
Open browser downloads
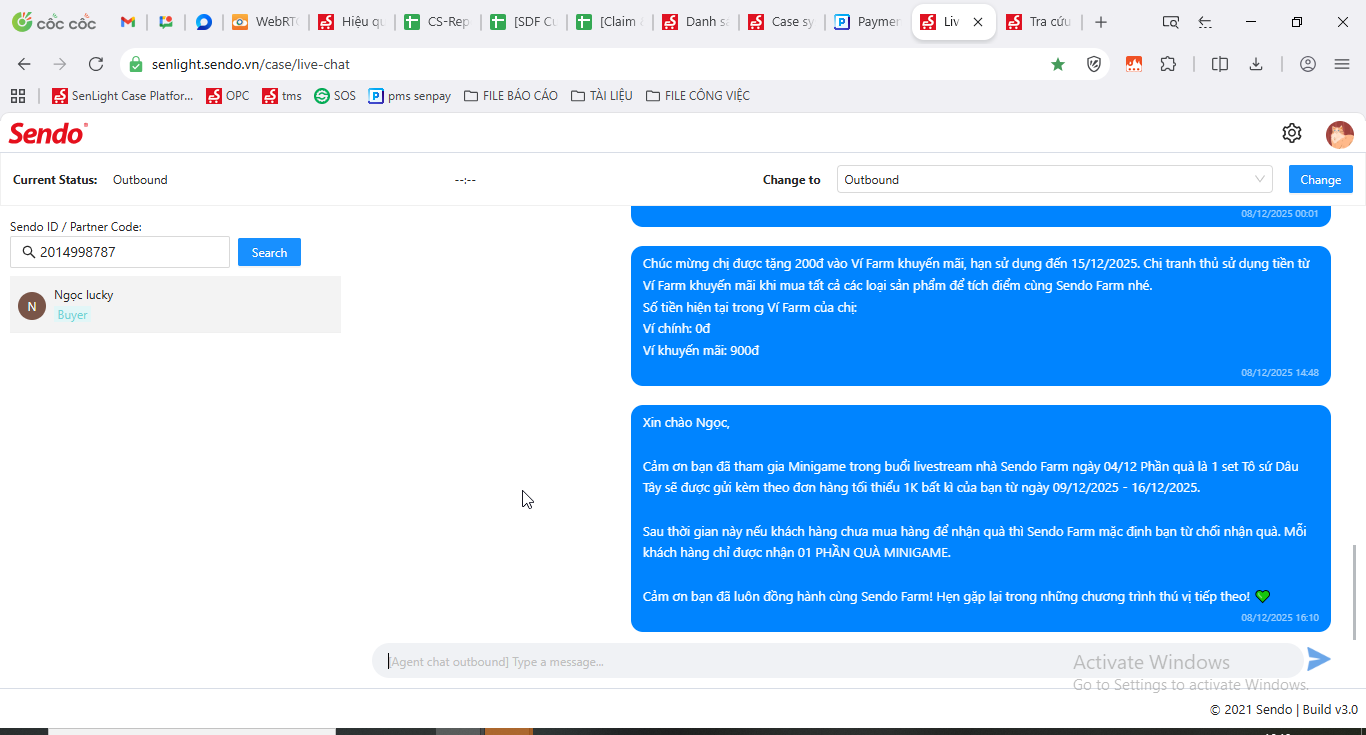pos(1256,64)
